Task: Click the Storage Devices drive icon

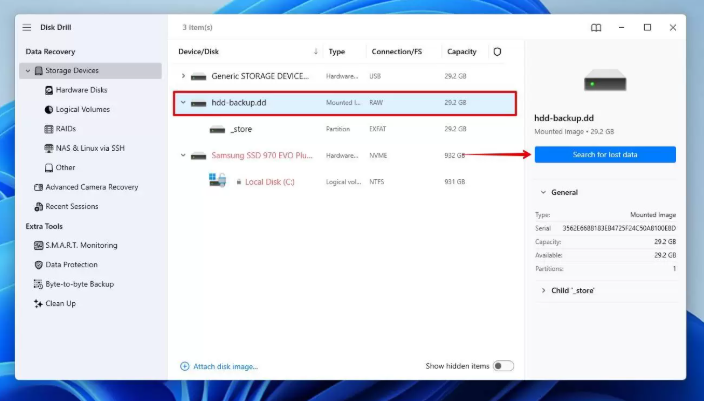Action: click(39, 71)
